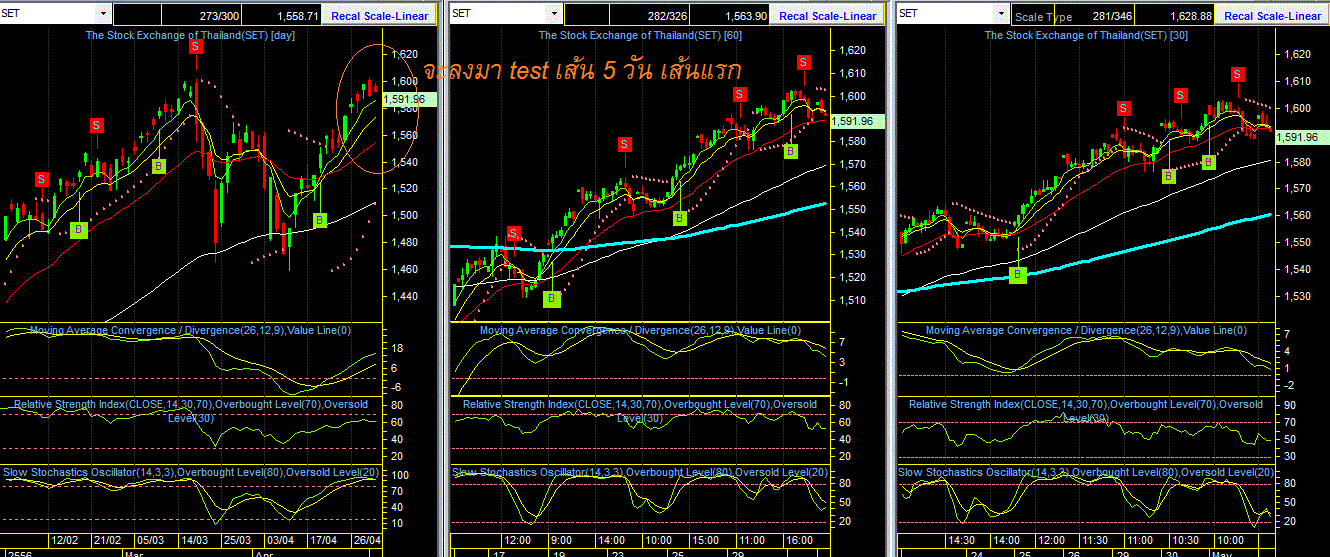Open the SET symbol dropdown in the 30-minute chart

pos(1001,14)
